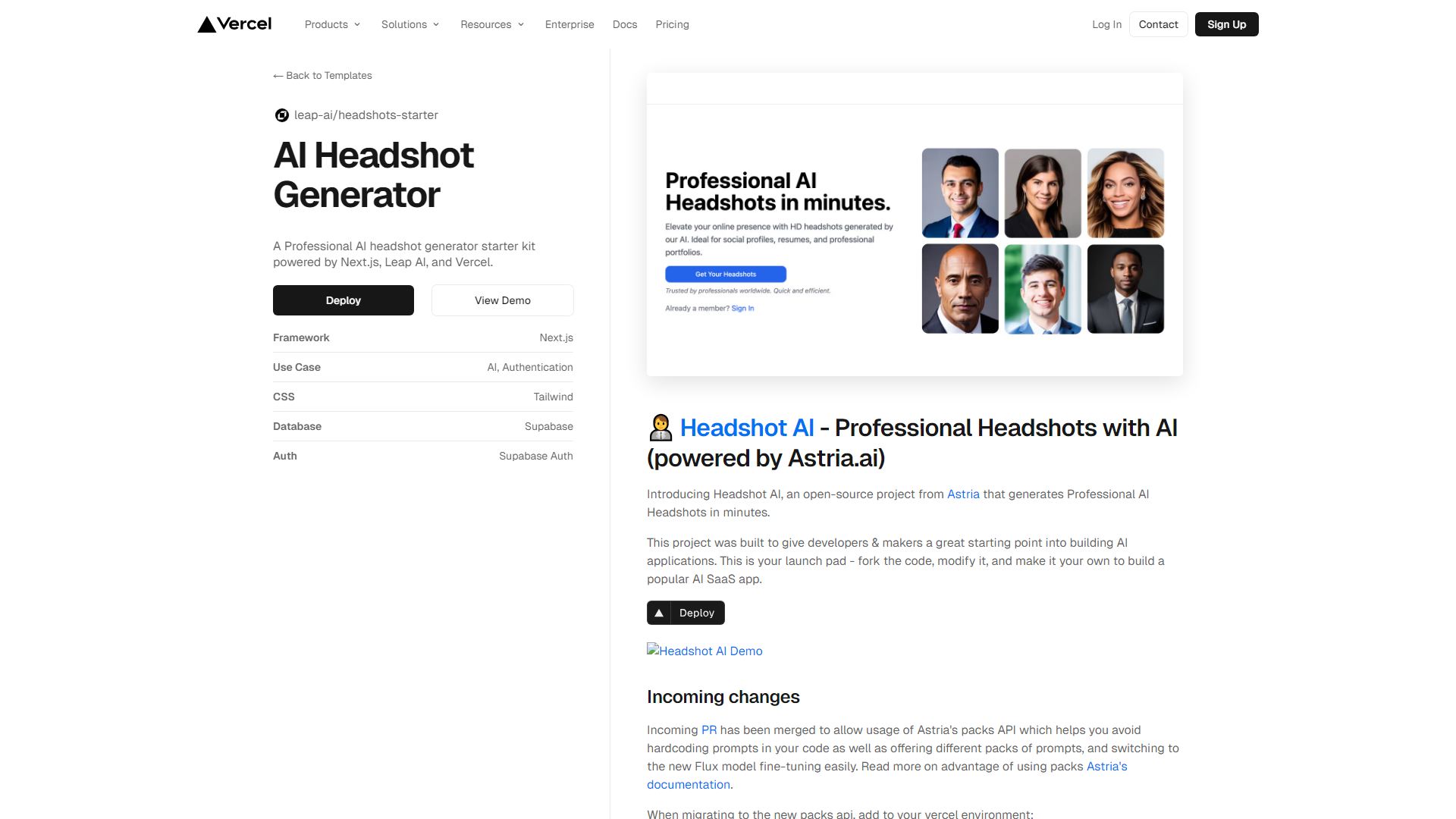Image resolution: width=1456 pixels, height=819 pixels.
Task: Click the AI, Authentication use case value
Action: point(530,368)
